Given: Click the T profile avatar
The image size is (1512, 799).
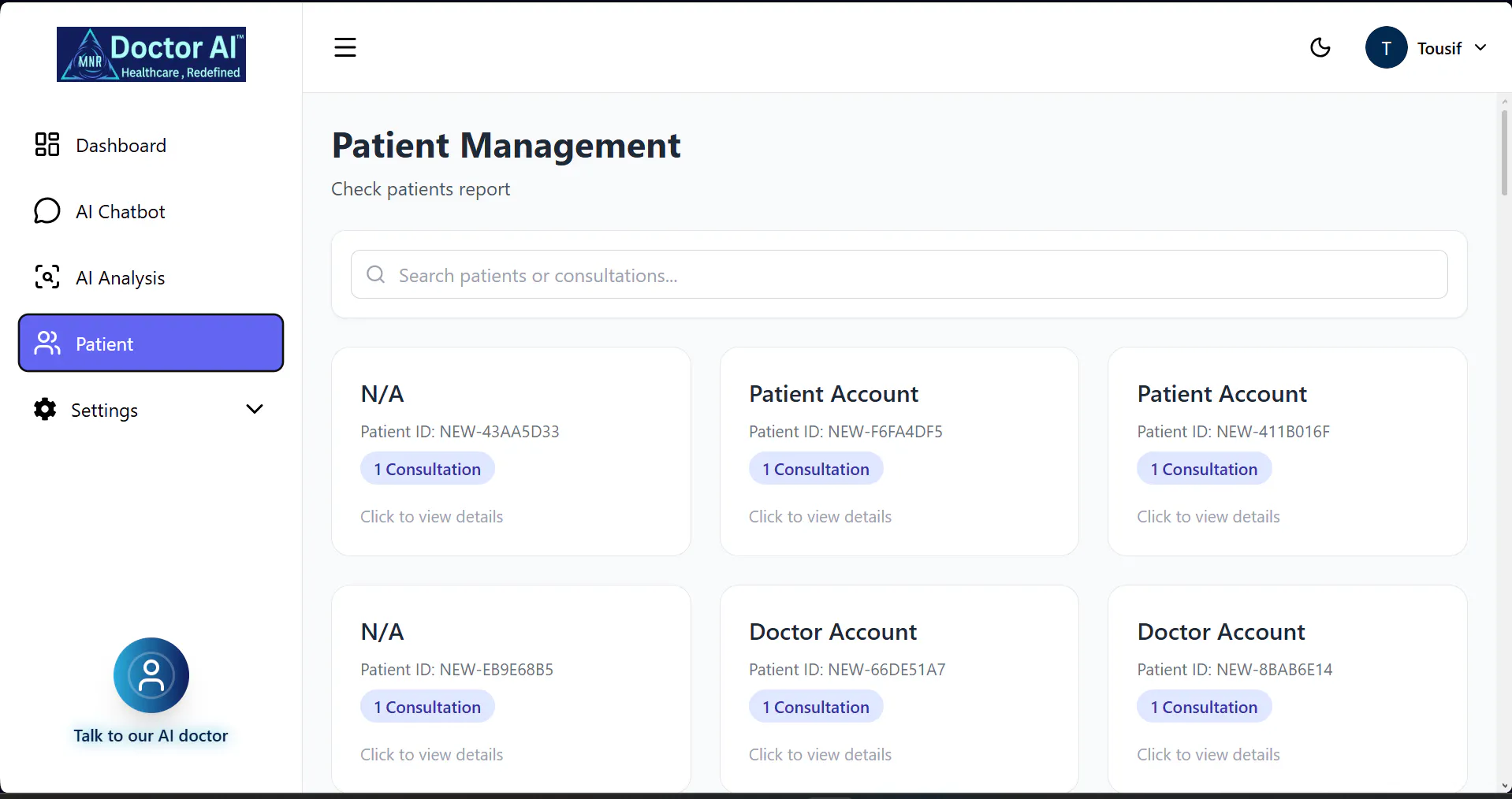Looking at the screenshot, I should click(1386, 47).
